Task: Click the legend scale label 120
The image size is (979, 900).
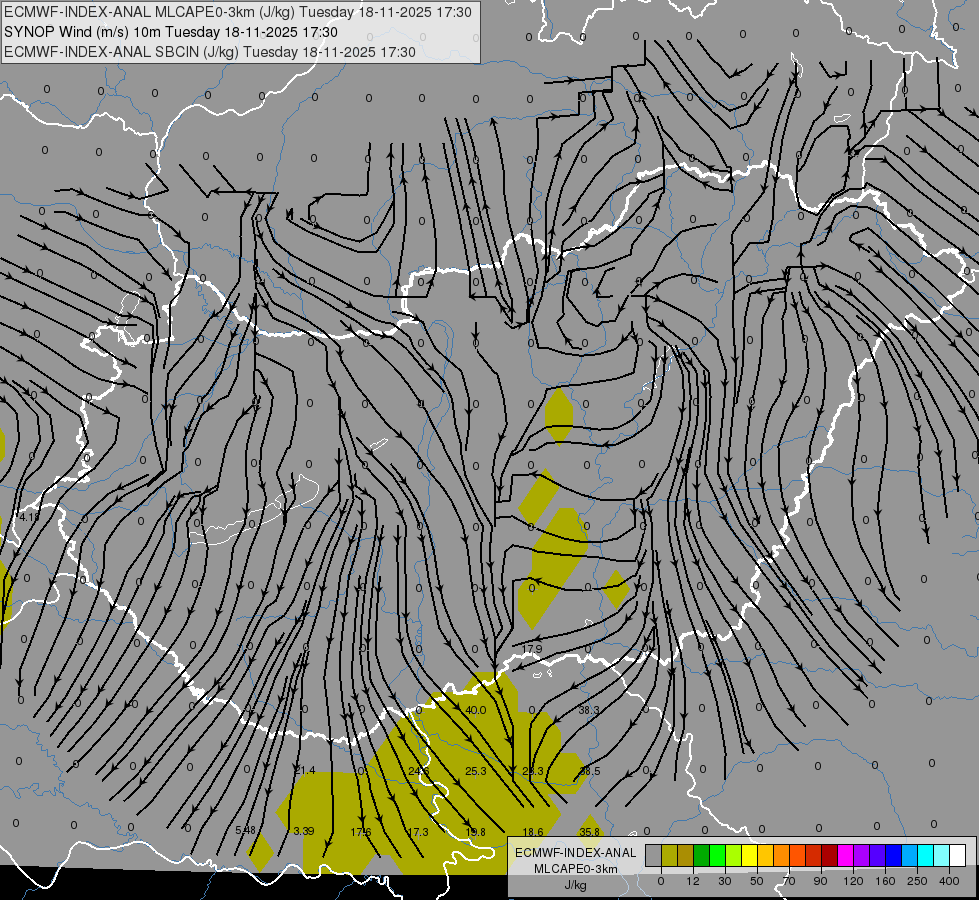Action: pos(853,881)
